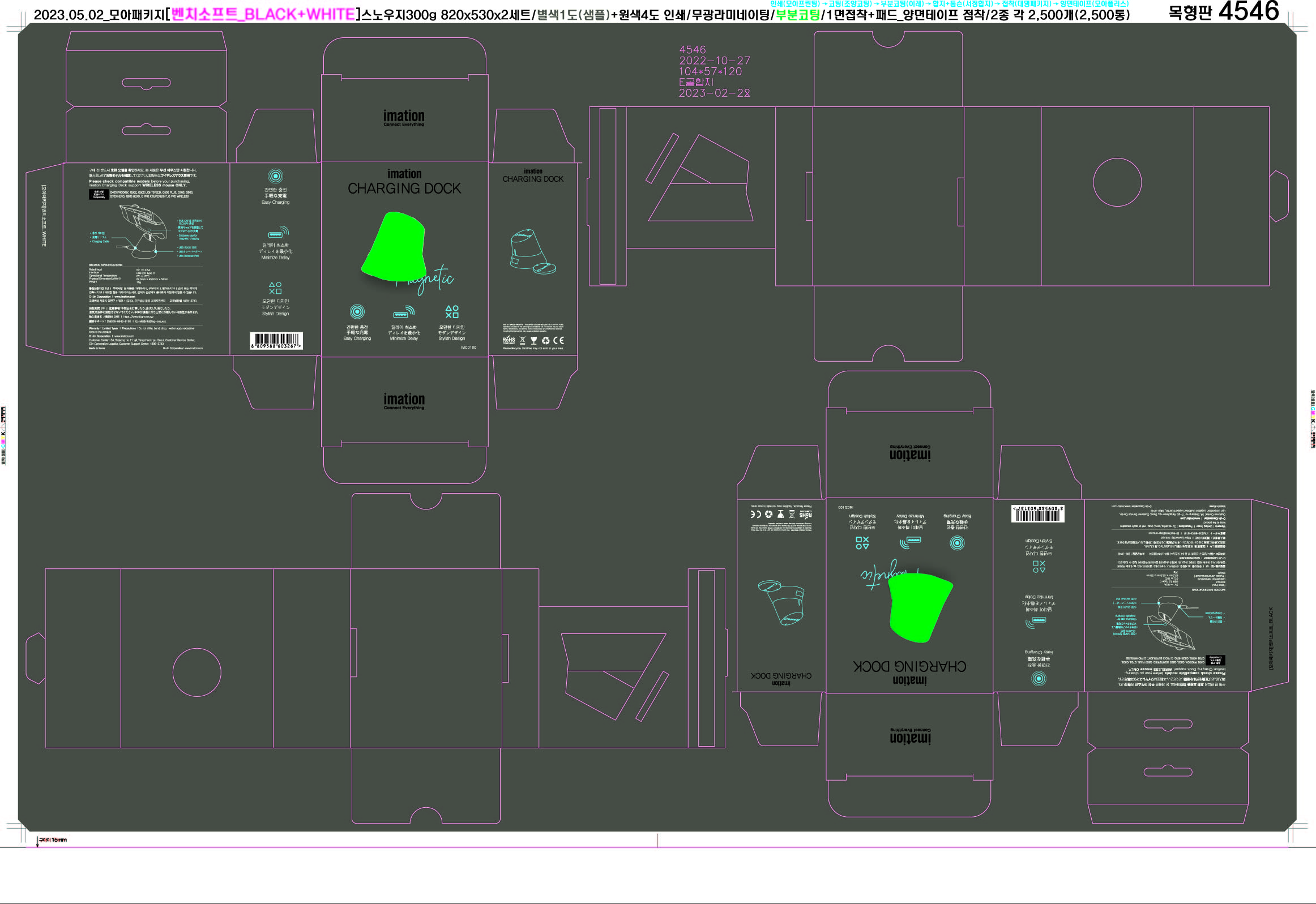Click Stylish Design shapes icon on upright front panel

point(451,311)
